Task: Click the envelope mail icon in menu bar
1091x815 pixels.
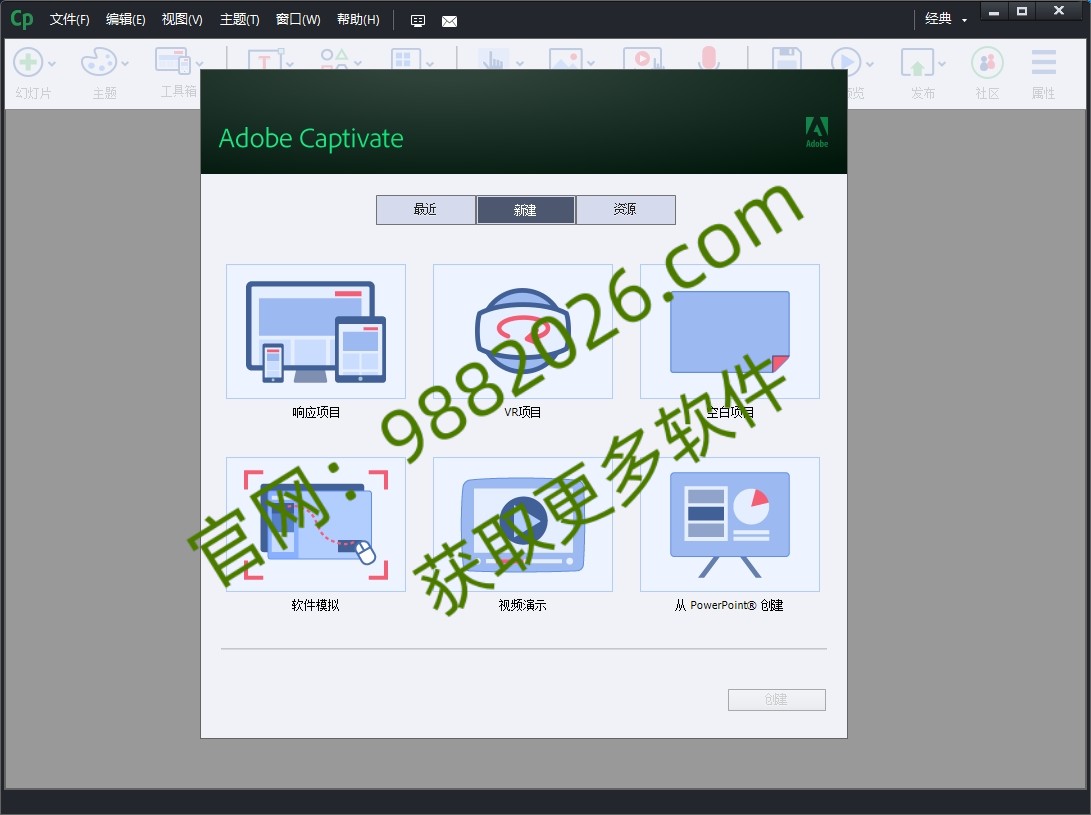Action: click(x=449, y=22)
